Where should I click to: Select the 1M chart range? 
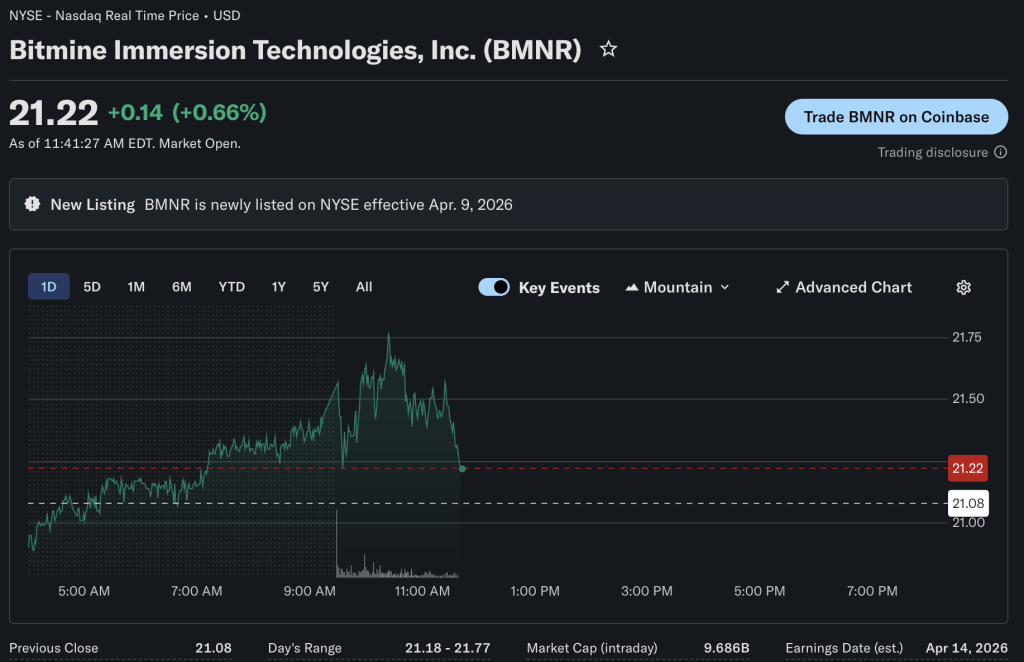coord(136,287)
